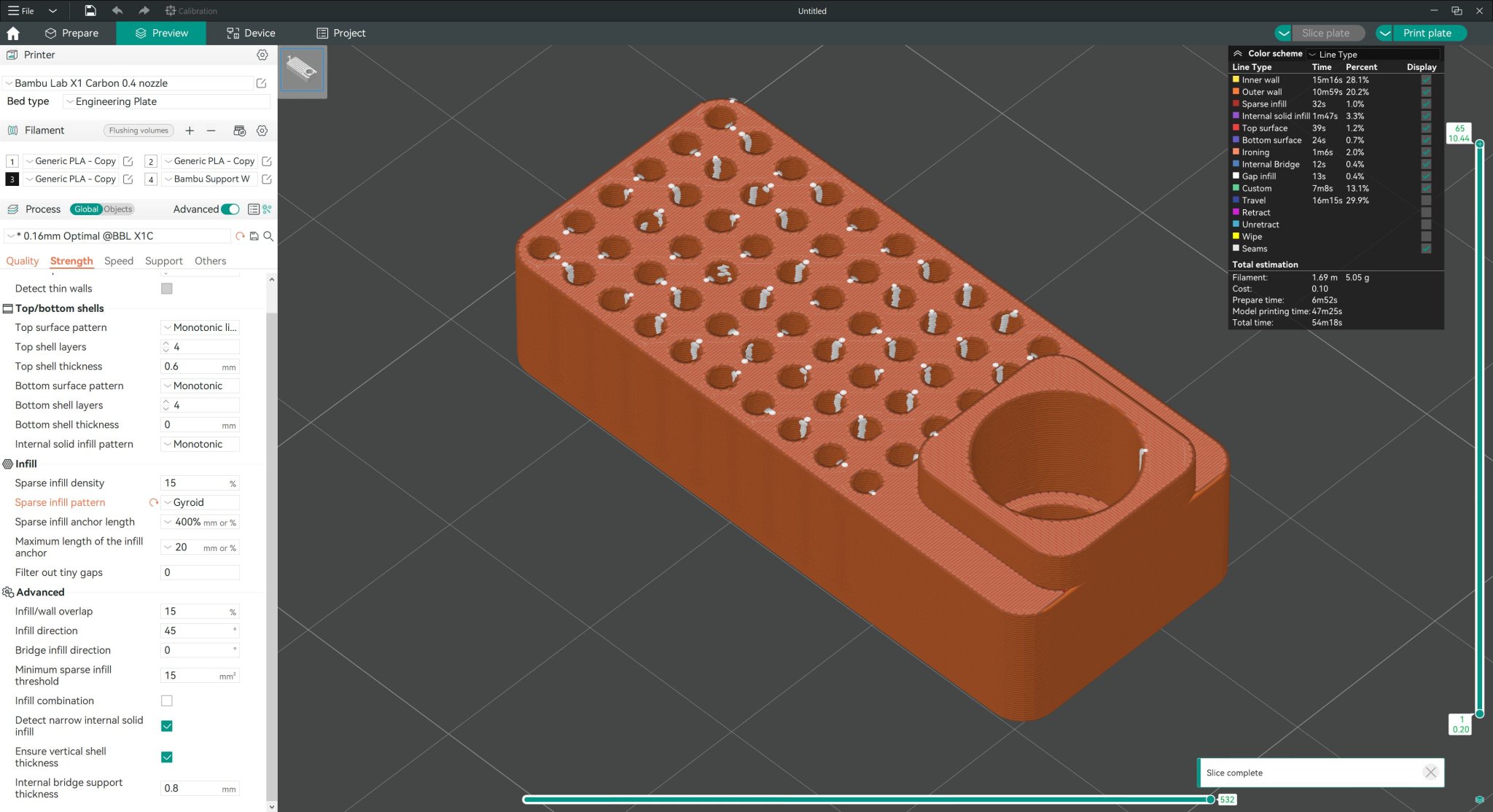Viewport: 1493px width, 812px height.
Task: Remove a filament with minus icon
Action: [x=211, y=130]
